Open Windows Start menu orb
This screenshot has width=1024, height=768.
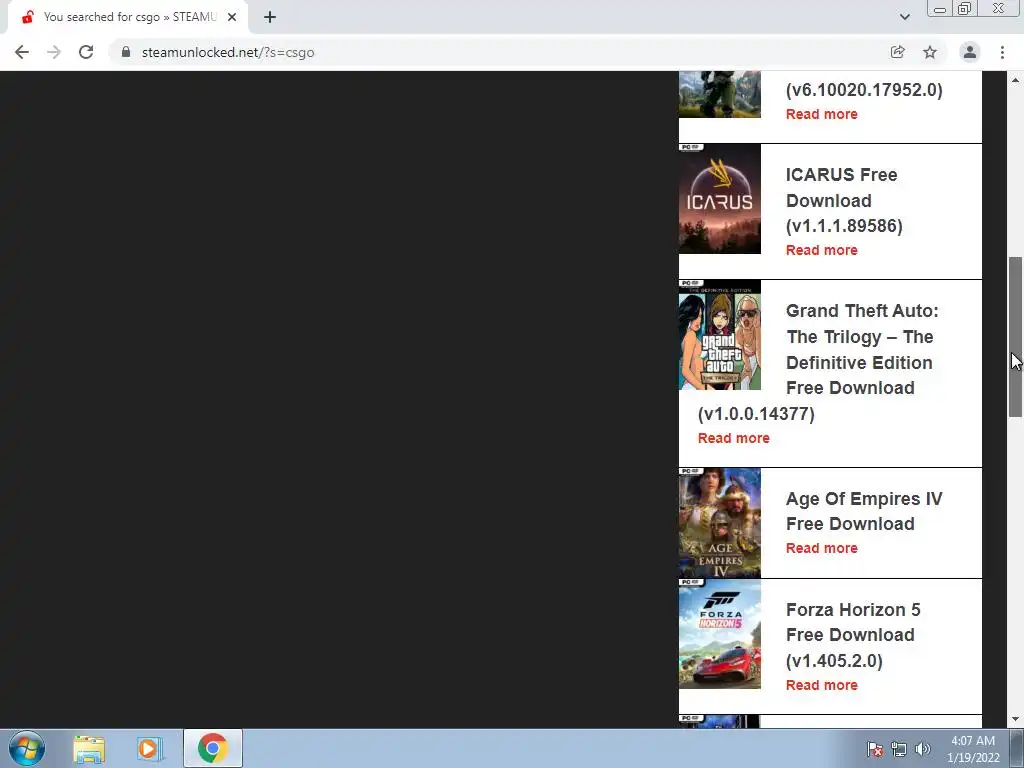(27, 748)
